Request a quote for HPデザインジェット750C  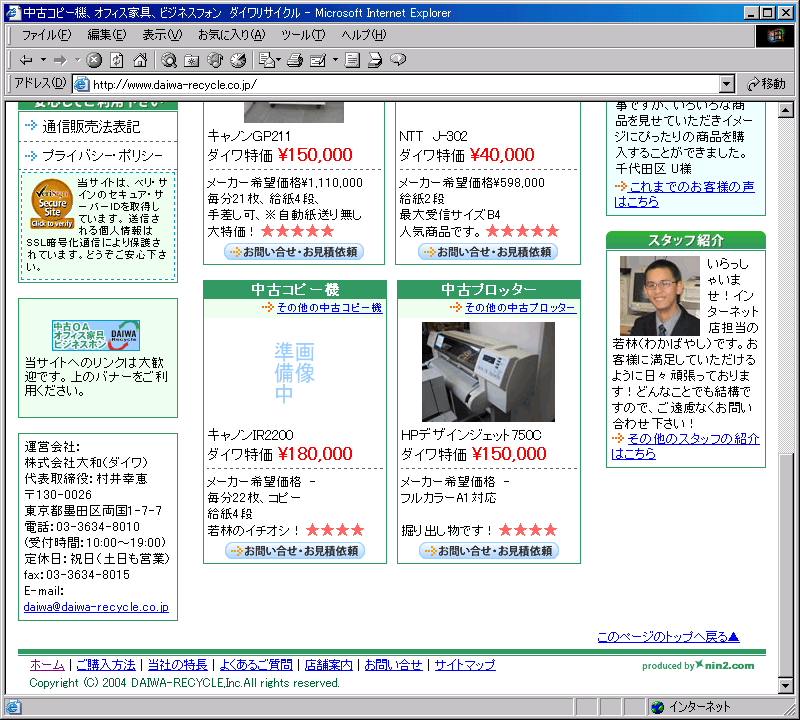click(489, 551)
